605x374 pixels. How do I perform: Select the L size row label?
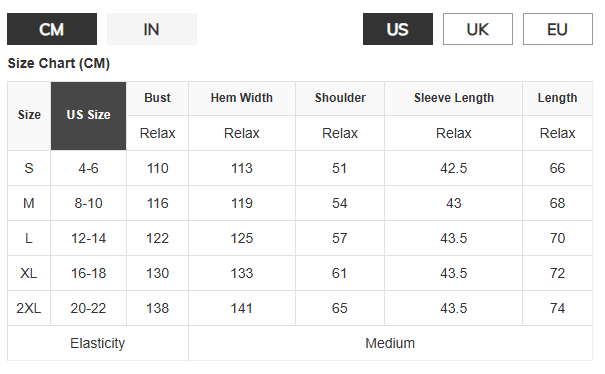pyautogui.click(x=29, y=238)
